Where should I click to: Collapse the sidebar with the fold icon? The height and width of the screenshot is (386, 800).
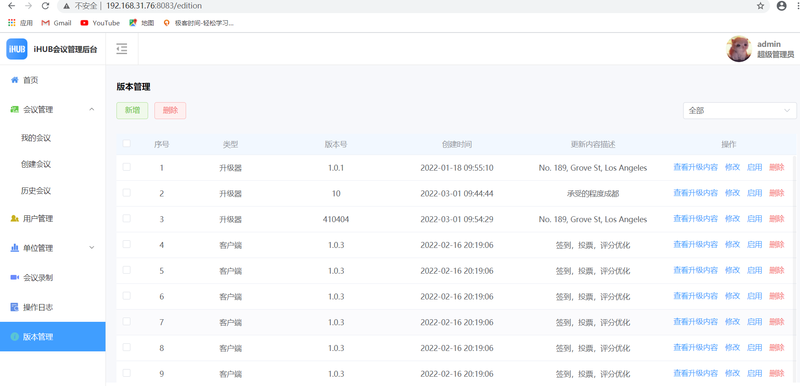(121, 49)
